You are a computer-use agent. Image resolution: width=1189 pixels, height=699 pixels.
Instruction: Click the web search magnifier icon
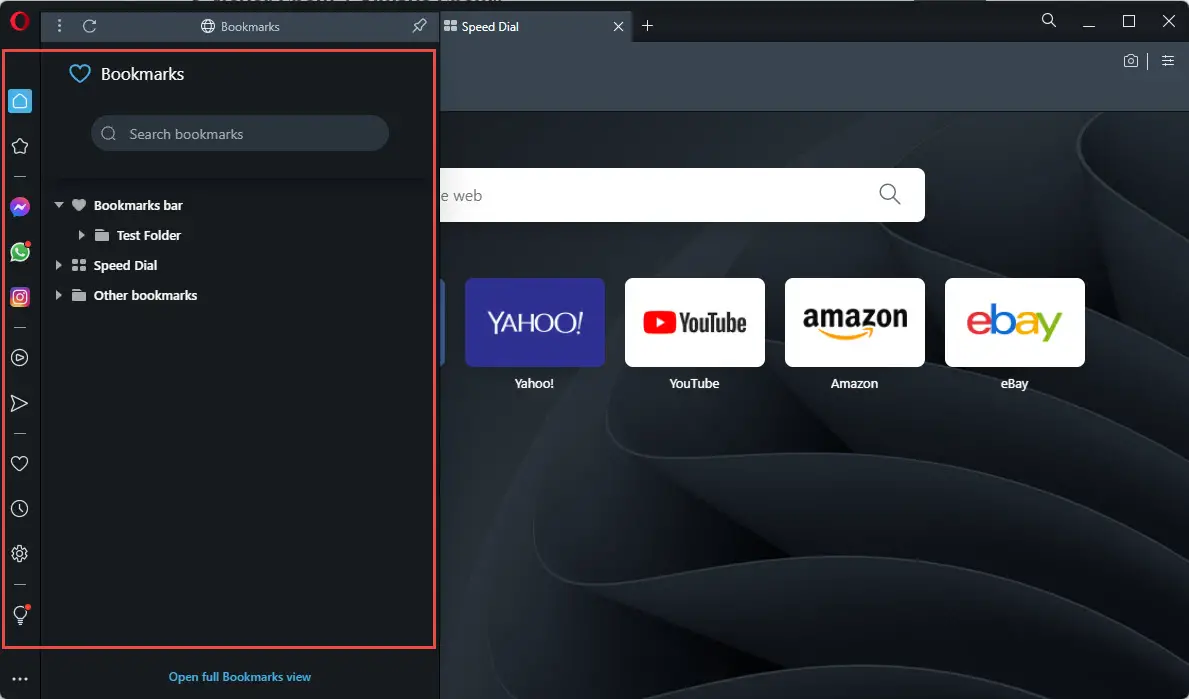pos(889,194)
